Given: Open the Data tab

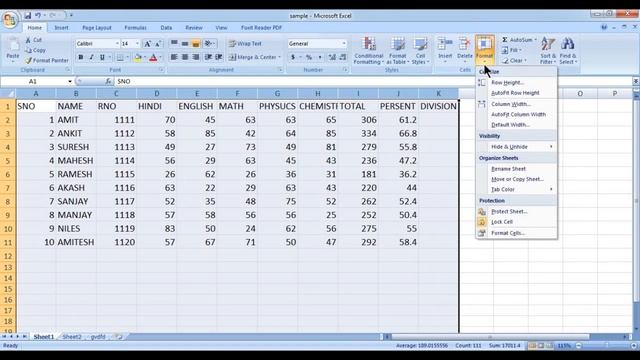Looking at the screenshot, I should coord(166,28).
